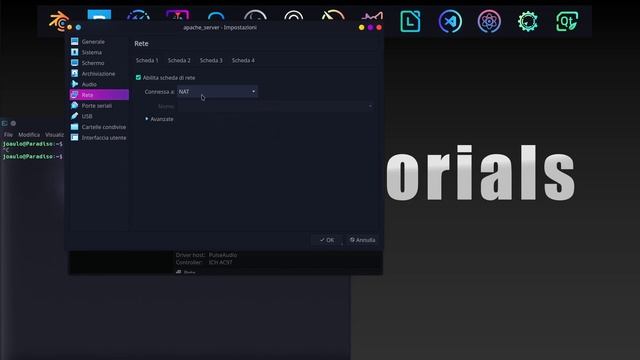Open the pink graph monitor dock icon

click(x=372, y=17)
